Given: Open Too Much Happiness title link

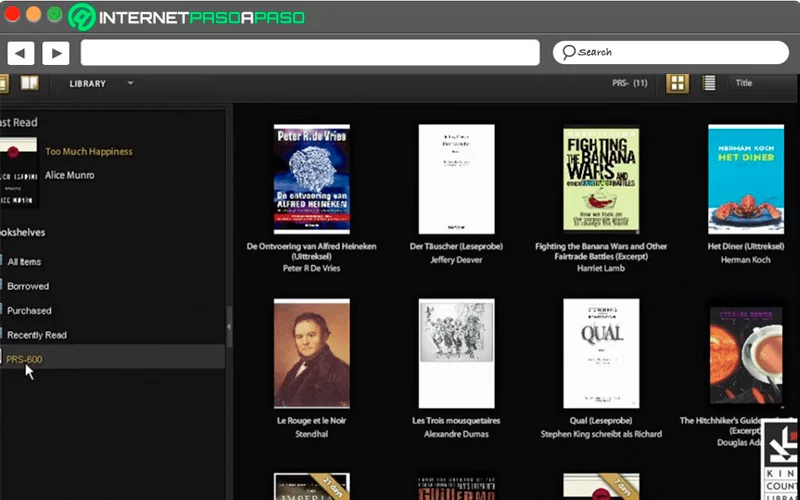Looking at the screenshot, I should click(89, 152).
